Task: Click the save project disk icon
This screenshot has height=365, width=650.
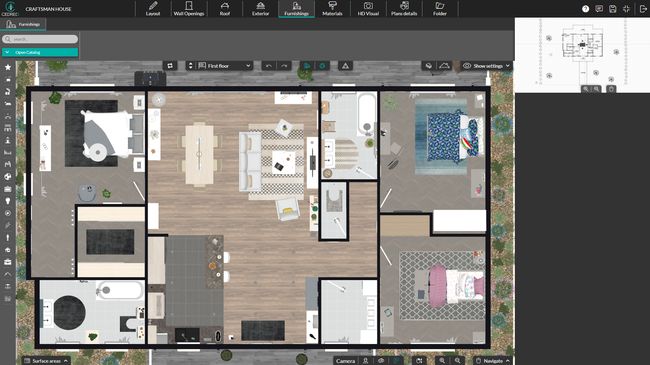Action: (x=613, y=9)
